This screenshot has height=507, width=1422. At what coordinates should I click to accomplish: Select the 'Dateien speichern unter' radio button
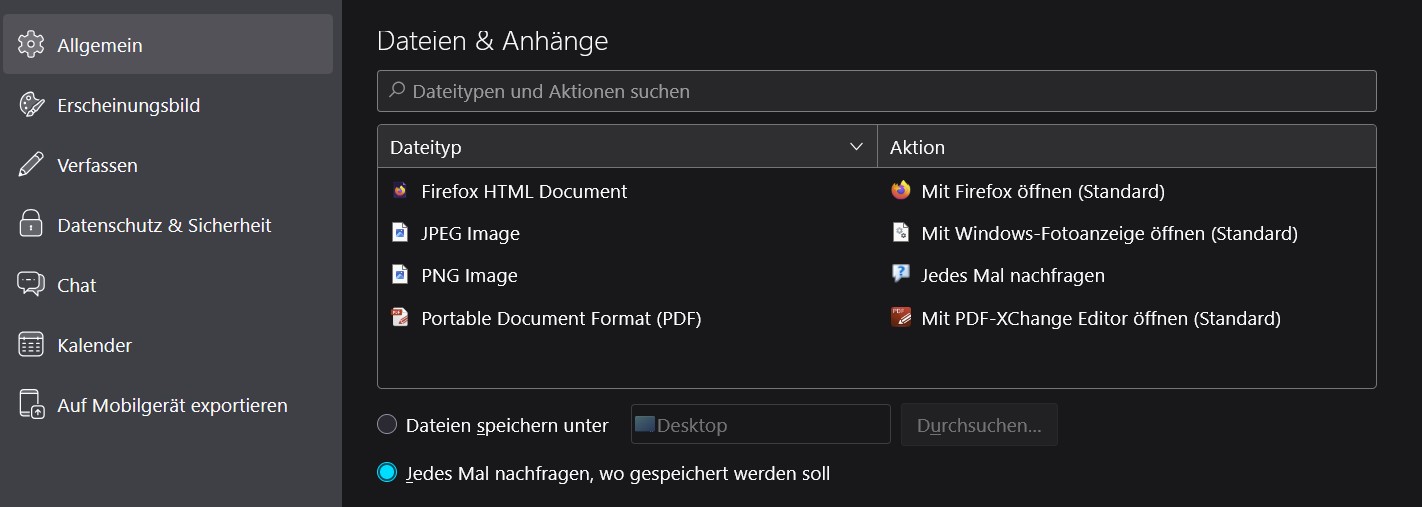point(387,425)
